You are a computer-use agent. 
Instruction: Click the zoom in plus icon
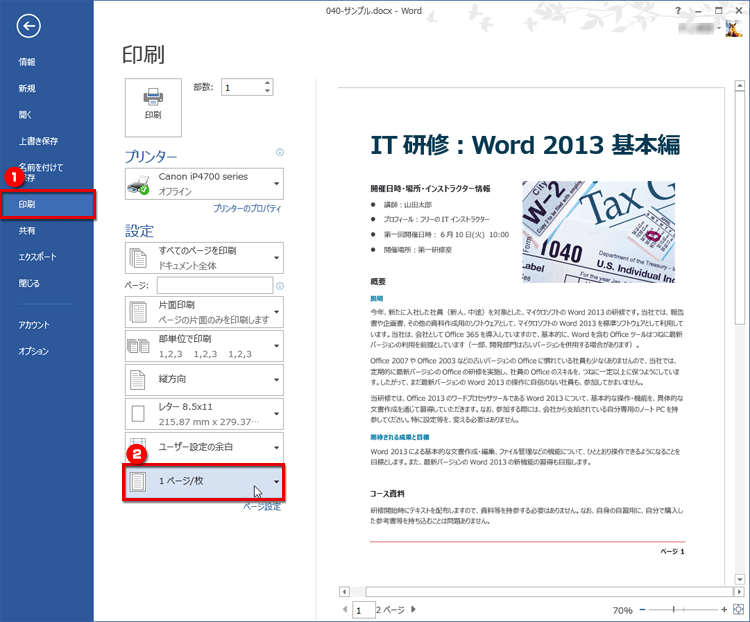(x=724, y=610)
